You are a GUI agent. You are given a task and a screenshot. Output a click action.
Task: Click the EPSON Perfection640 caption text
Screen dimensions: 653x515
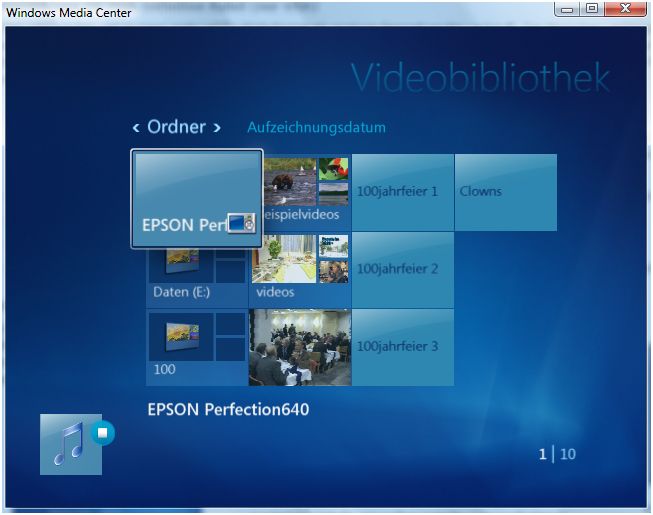tap(228, 409)
